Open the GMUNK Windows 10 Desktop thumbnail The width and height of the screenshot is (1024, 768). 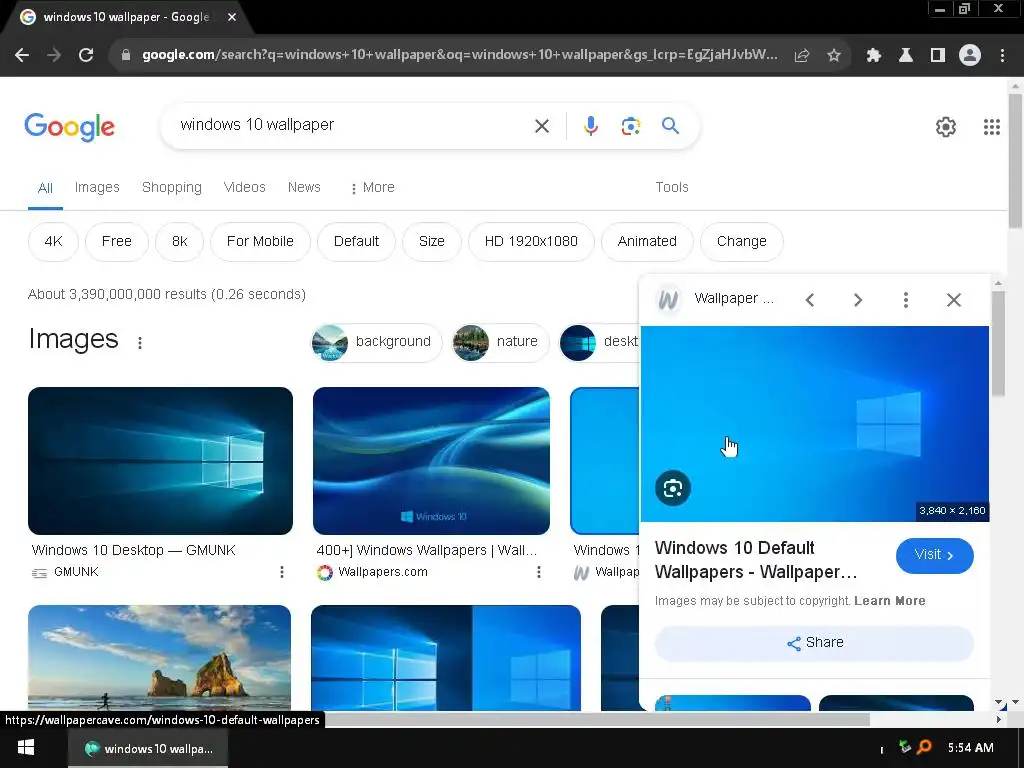(160, 461)
